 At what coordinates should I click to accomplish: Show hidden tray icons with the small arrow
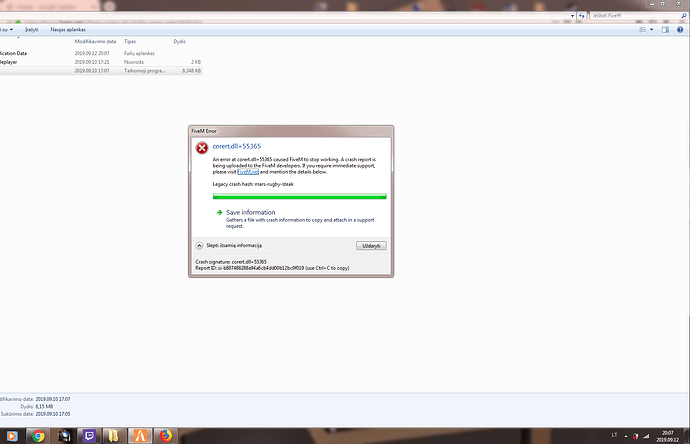[626, 437]
